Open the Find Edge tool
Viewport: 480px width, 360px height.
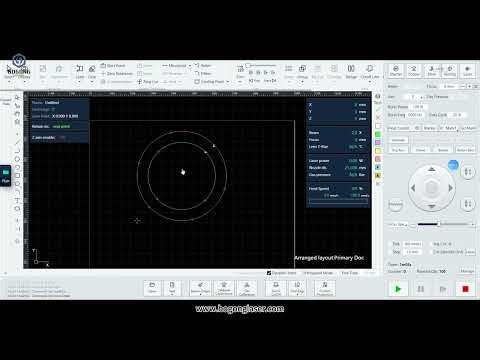(297, 288)
